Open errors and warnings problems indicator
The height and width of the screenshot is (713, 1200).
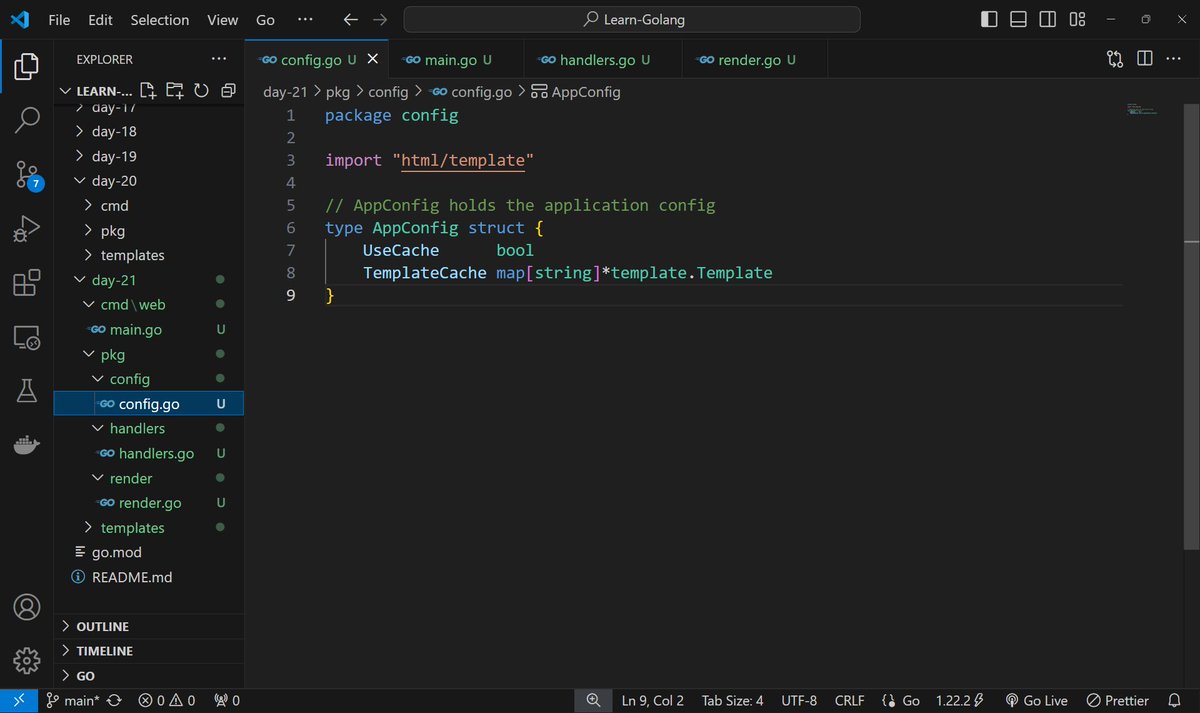pyautogui.click(x=166, y=701)
